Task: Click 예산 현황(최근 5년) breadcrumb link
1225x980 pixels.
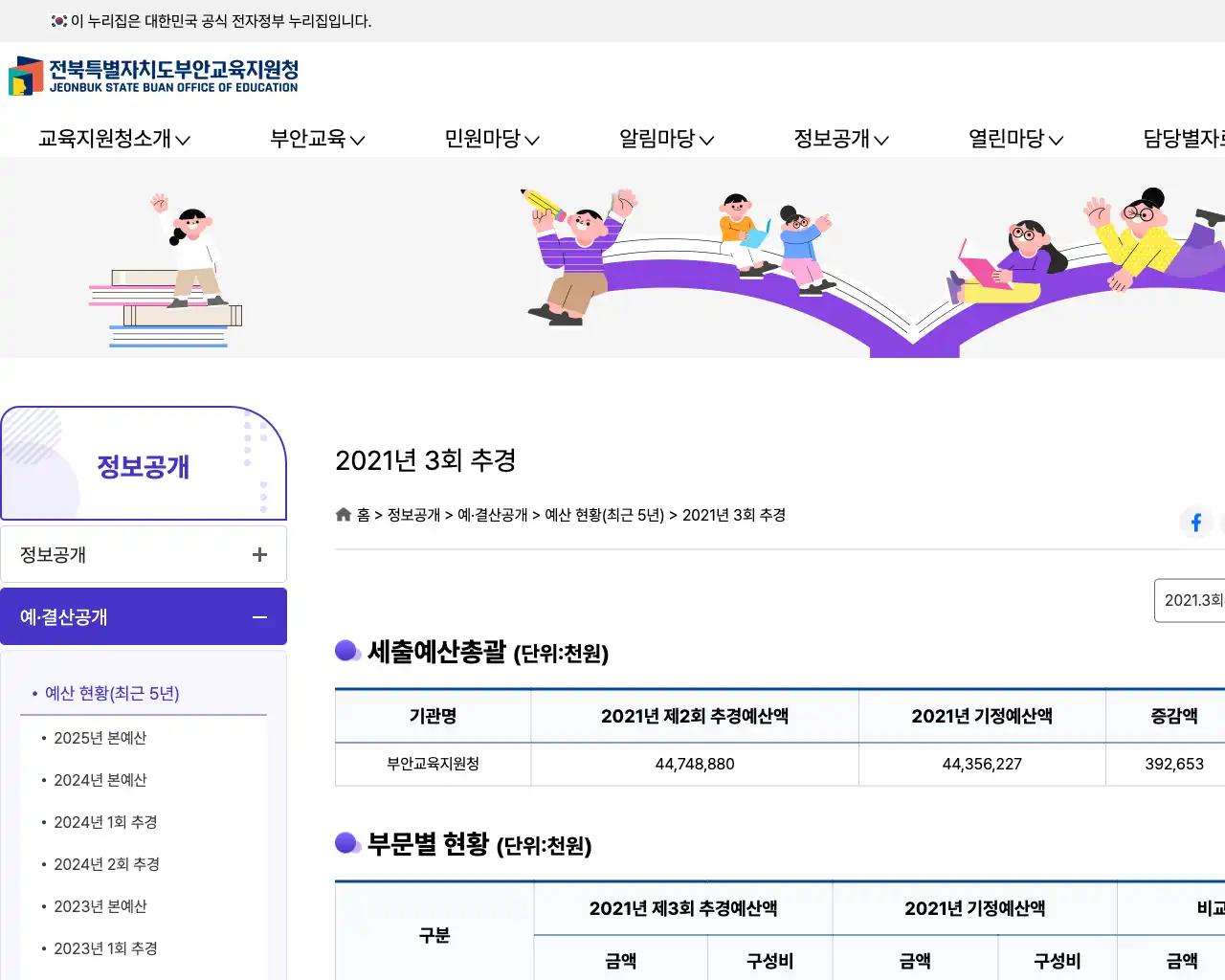Action: [604, 515]
